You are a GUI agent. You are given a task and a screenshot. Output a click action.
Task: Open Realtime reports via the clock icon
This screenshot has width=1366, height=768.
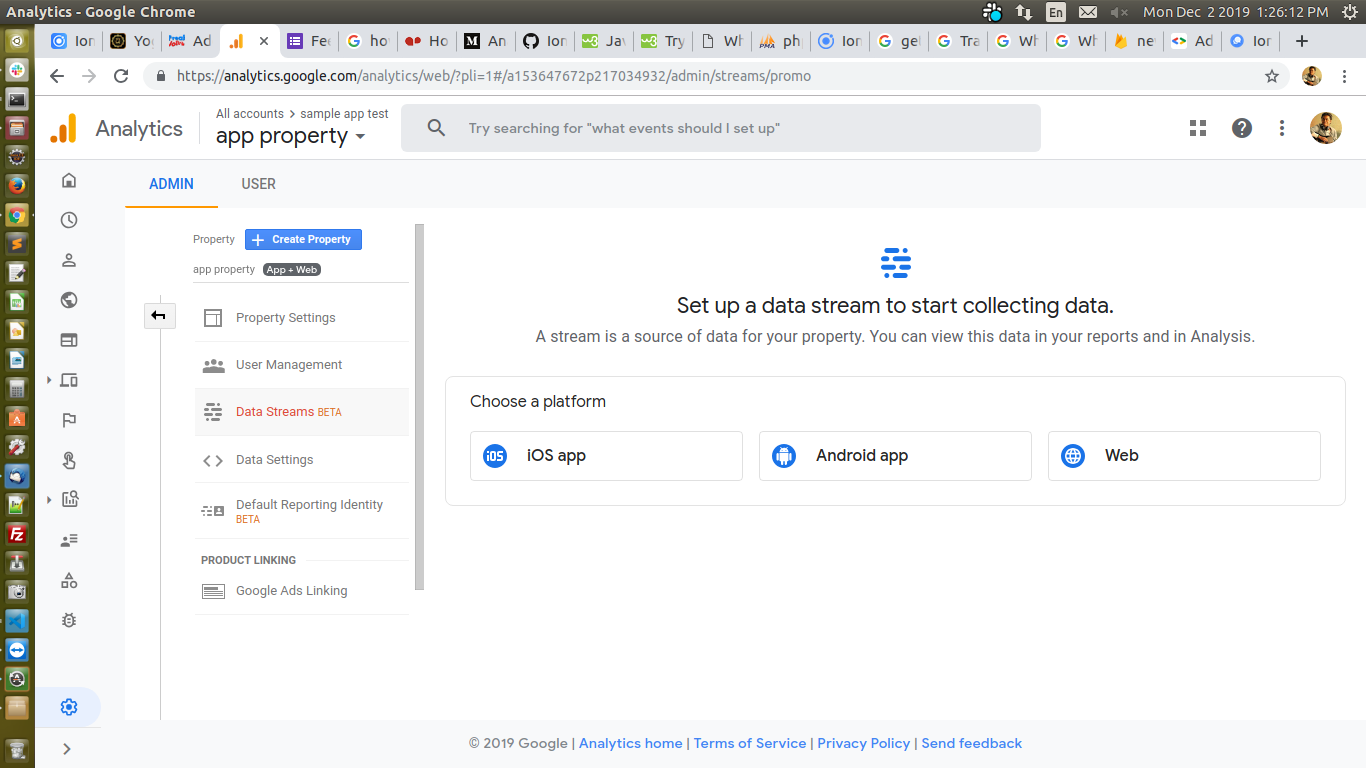click(68, 219)
